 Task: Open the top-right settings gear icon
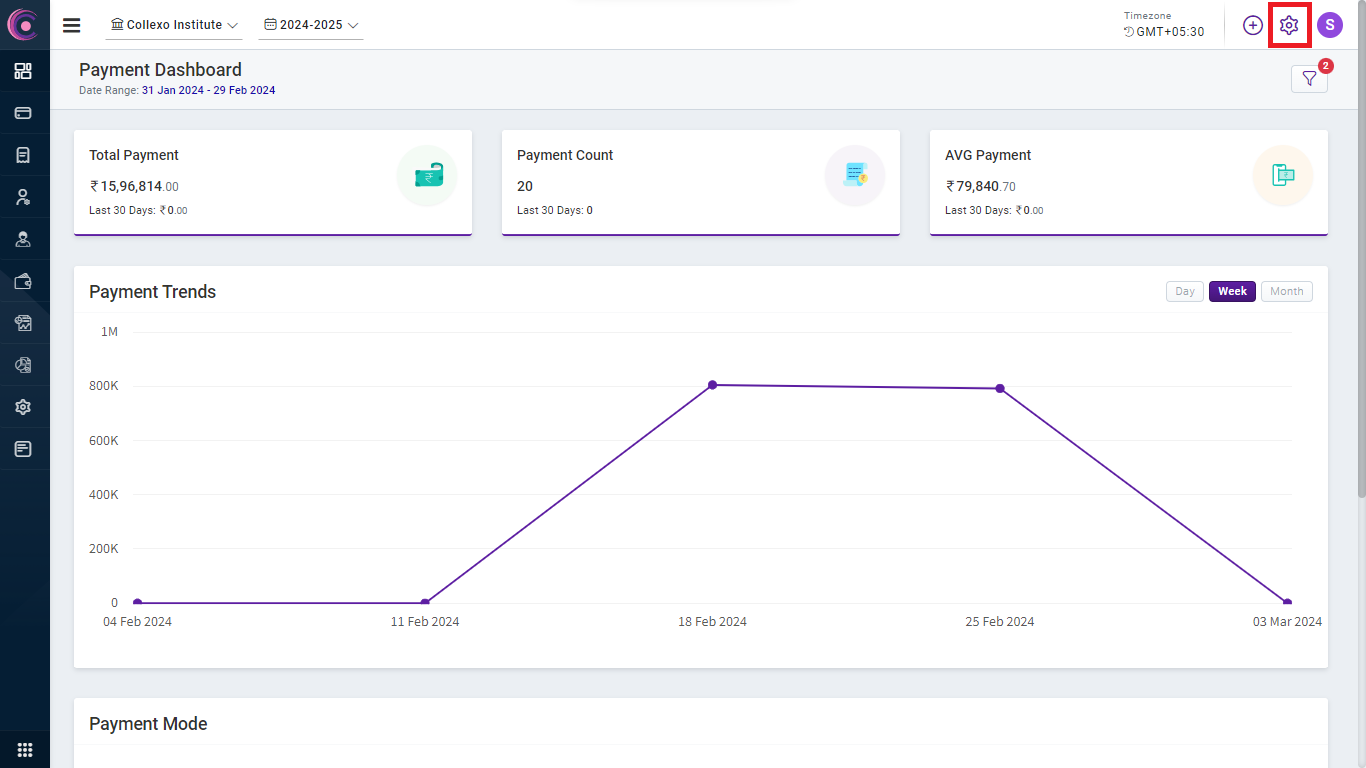point(1289,25)
